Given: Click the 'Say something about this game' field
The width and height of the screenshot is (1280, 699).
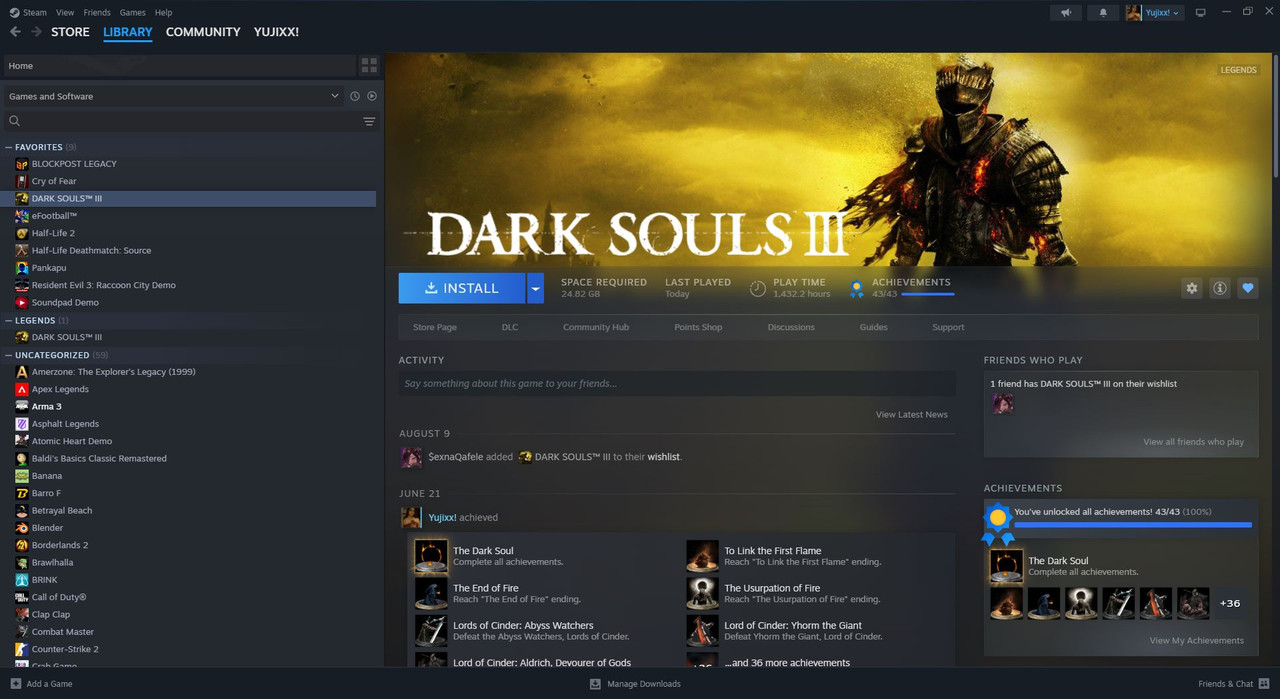Looking at the screenshot, I should point(677,383).
